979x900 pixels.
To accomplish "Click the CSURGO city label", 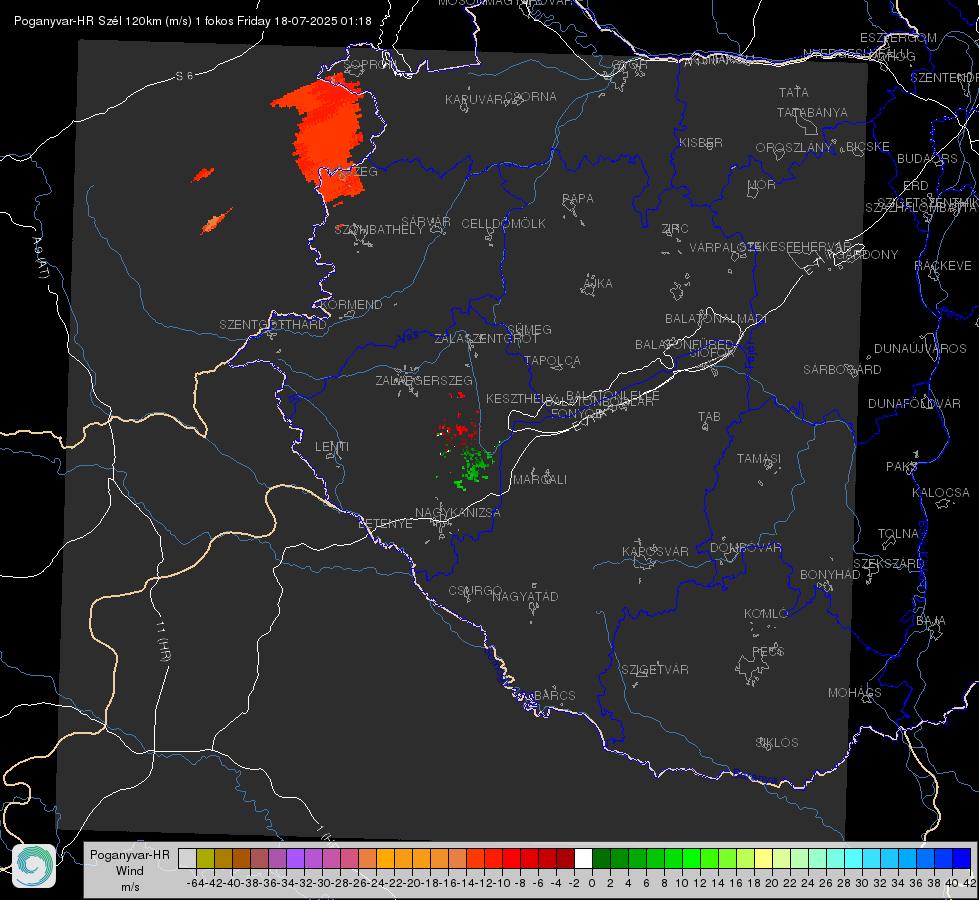I will (x=475, y=591).
